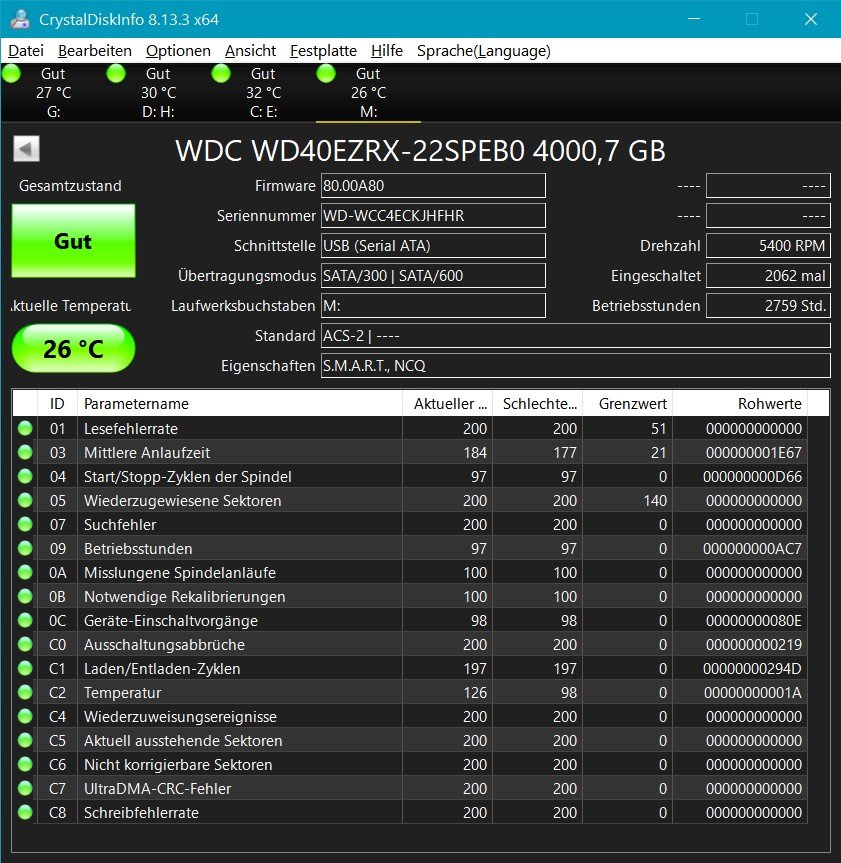Viewport: 841px width, 863px height.
Task: Click status dot of Temperatur row
Action: (x=25, y=692)
